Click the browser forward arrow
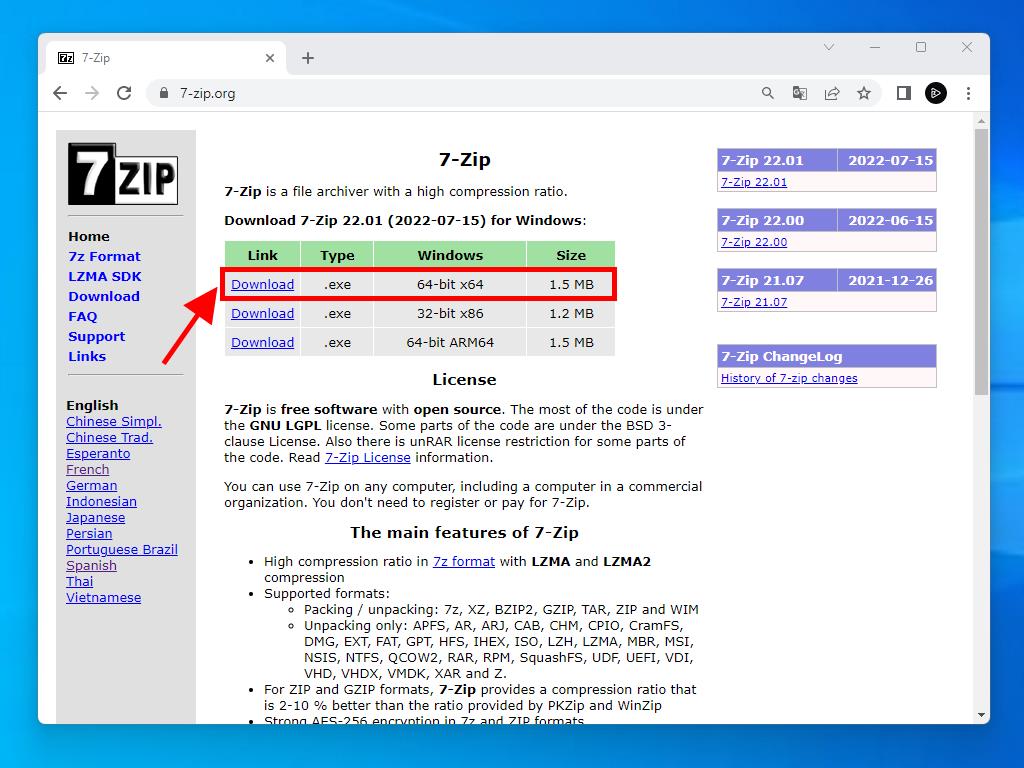 coord(92,93)
